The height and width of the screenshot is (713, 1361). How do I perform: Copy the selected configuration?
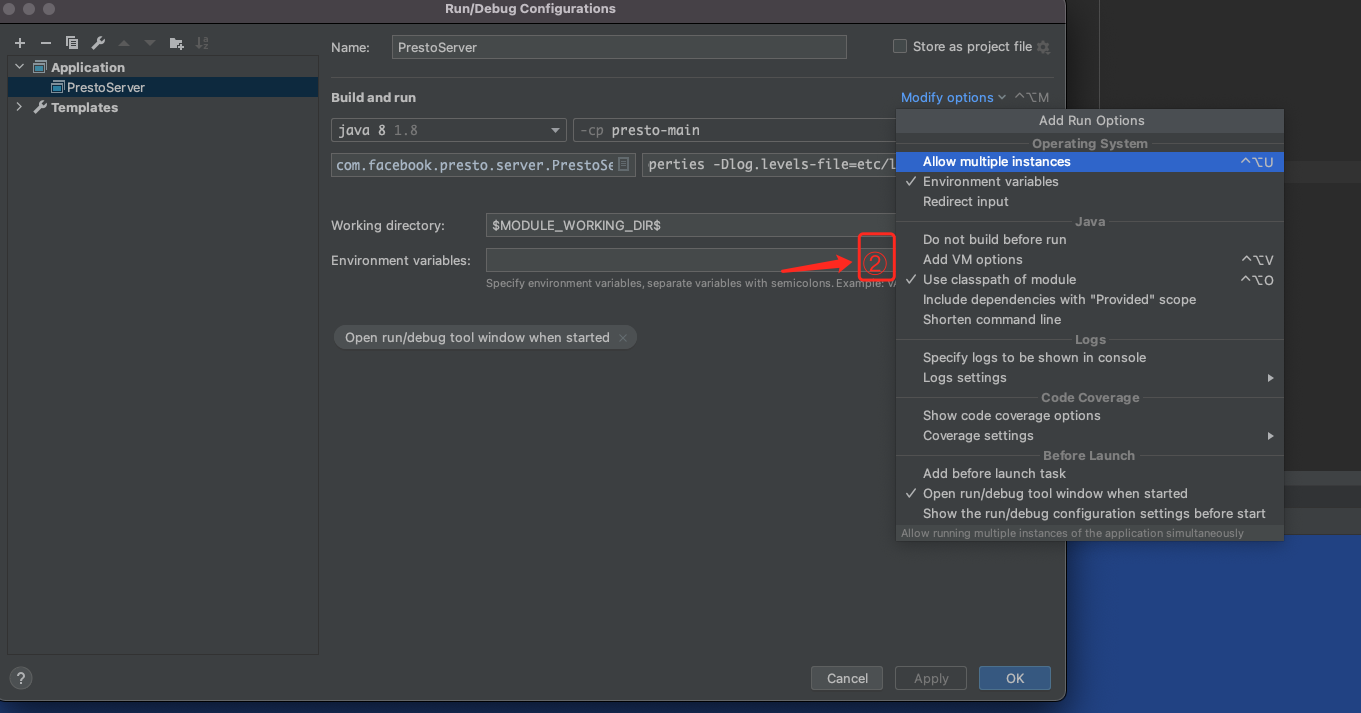(x=72, y=43)
